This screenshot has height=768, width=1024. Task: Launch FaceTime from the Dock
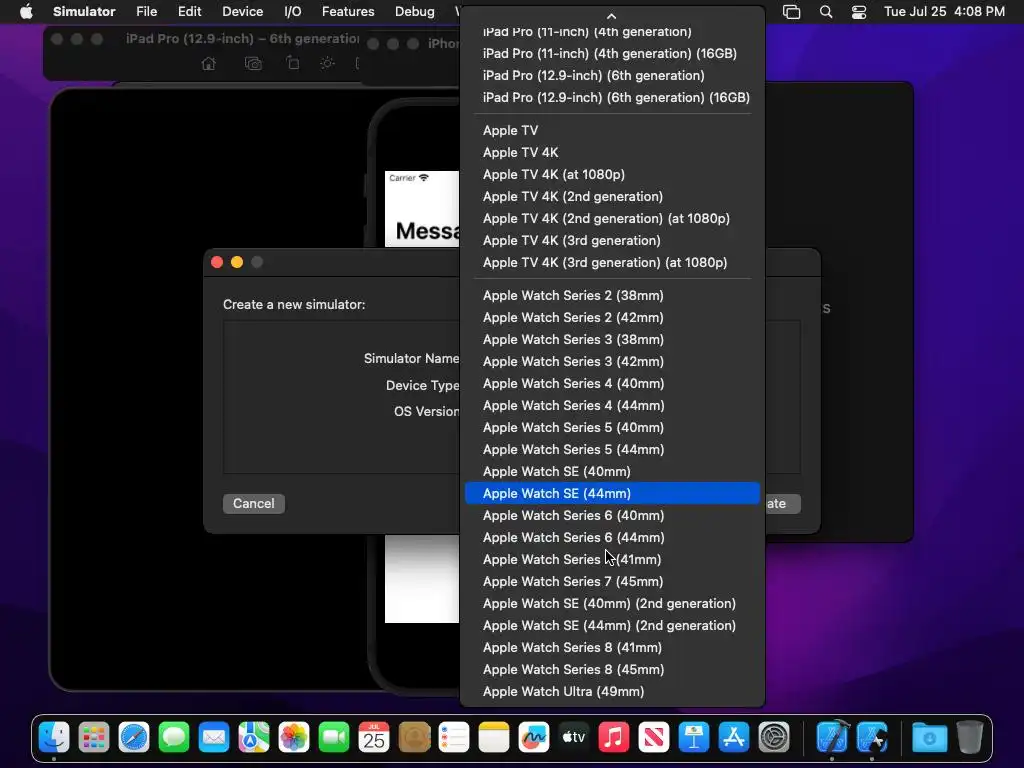click(334, 738)
